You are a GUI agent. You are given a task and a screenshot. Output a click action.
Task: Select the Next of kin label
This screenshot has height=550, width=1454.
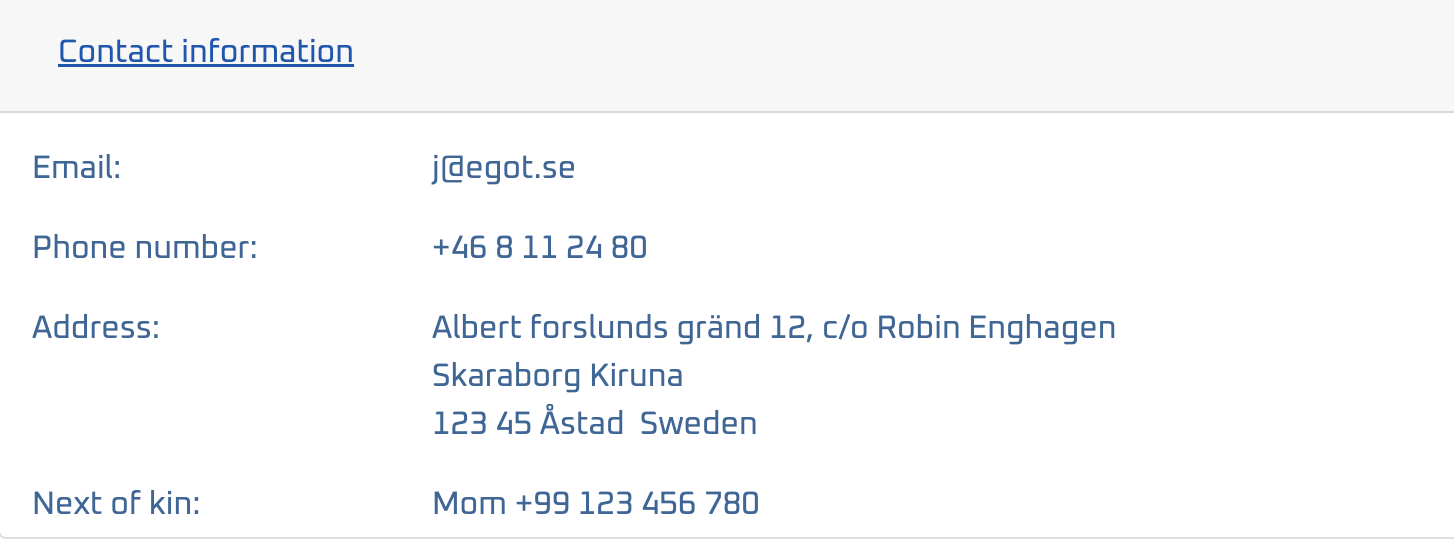[x=117, y=503]
